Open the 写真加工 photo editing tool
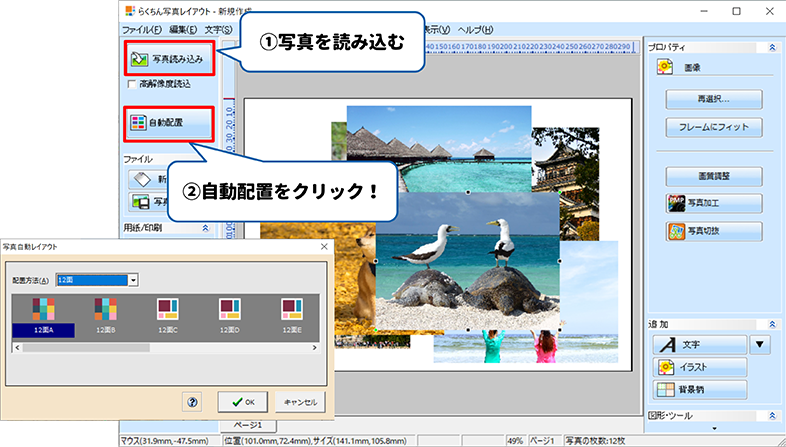 coord(713,204)
